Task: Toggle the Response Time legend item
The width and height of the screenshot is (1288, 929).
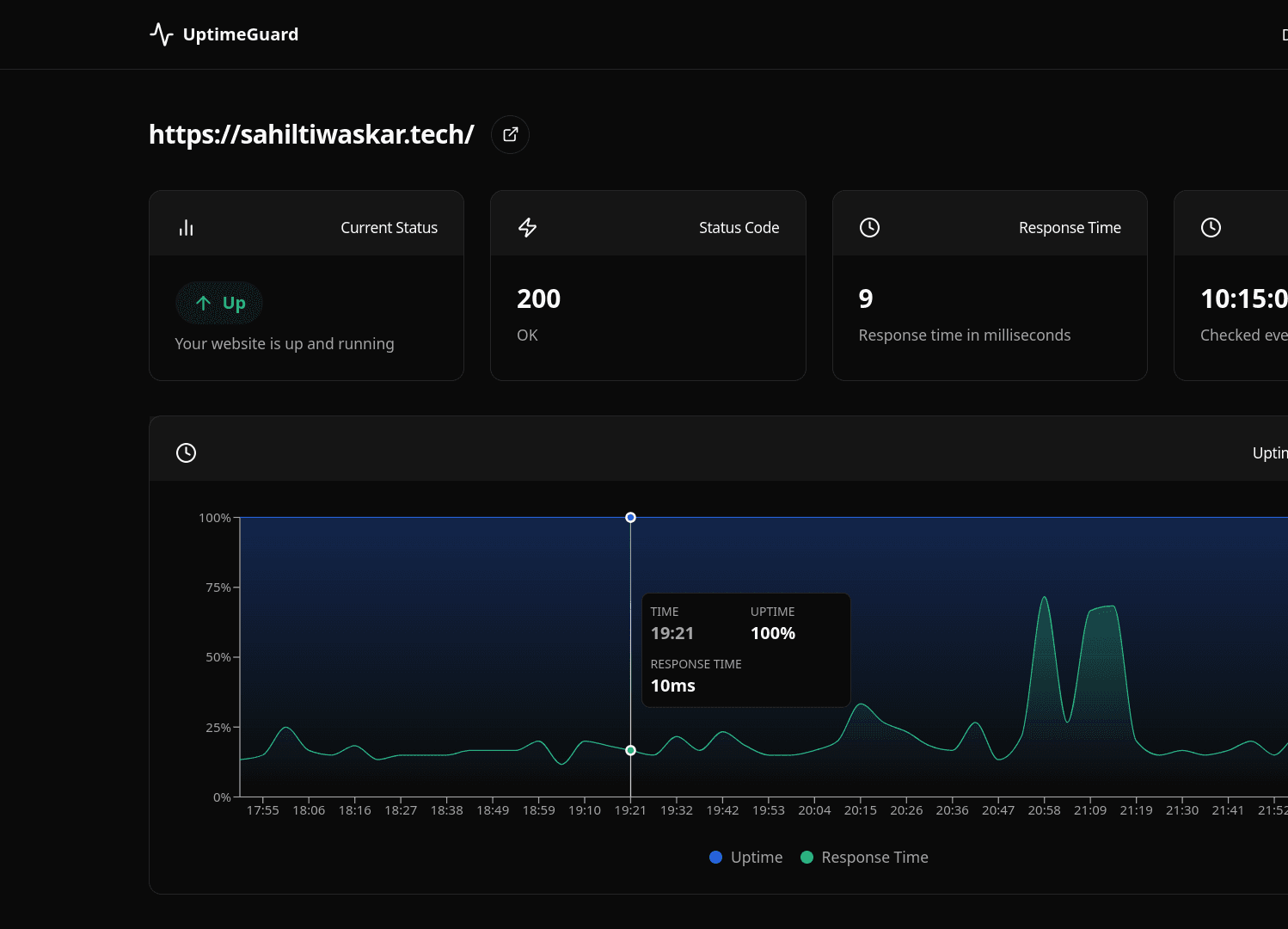Action: (x=864, y=858)
